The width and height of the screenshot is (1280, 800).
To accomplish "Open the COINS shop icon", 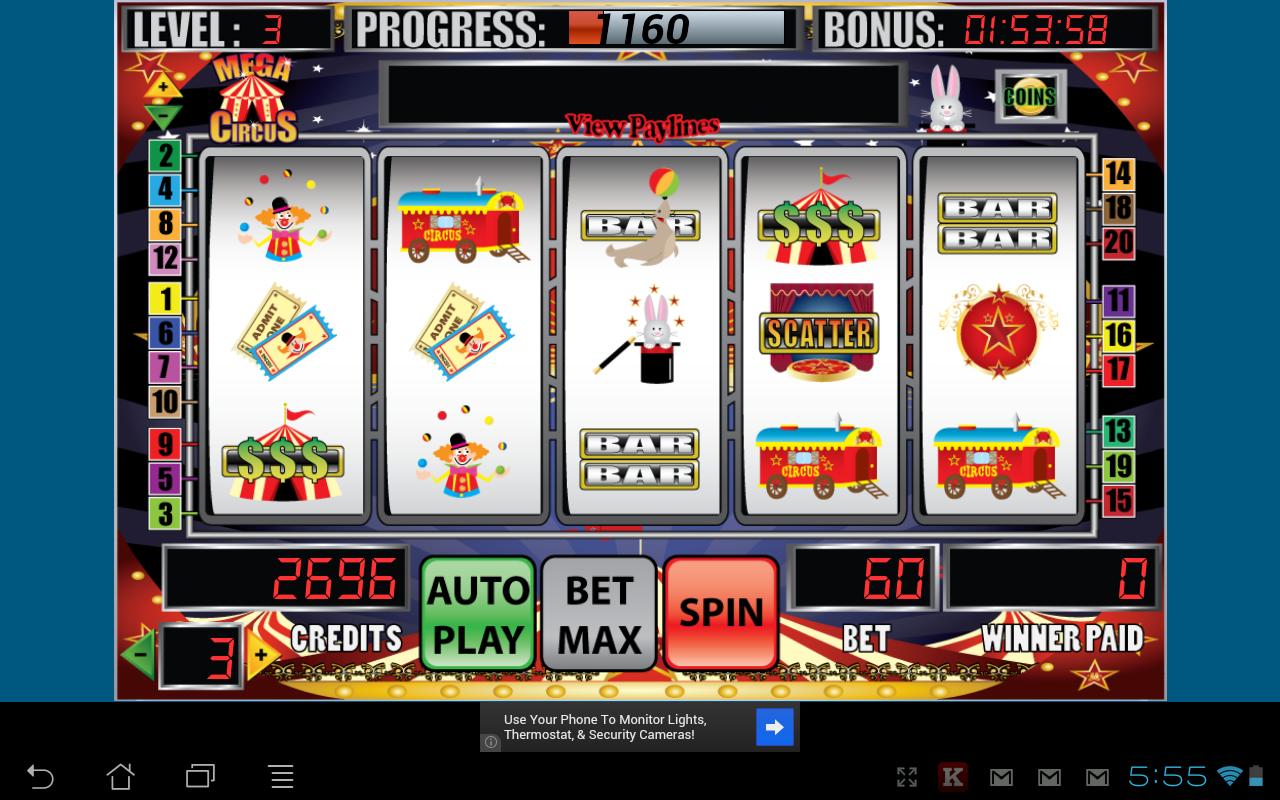I will point(1030,96).
